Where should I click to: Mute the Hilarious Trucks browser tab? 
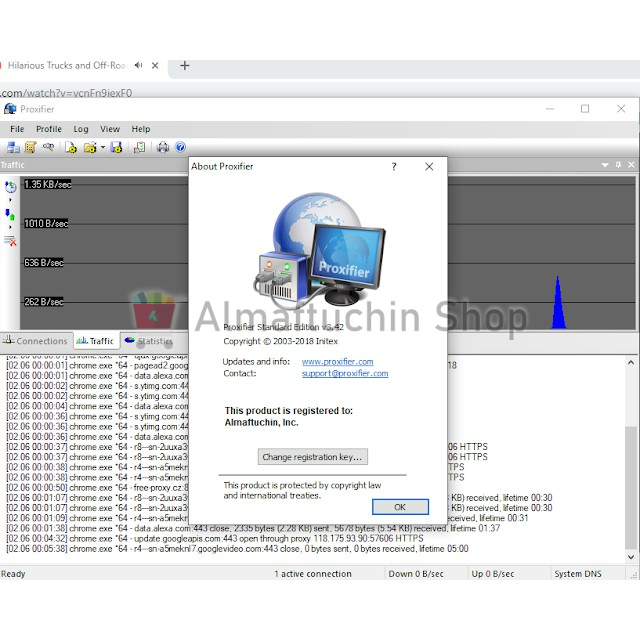pyautogui.click(x=138, y=65)
